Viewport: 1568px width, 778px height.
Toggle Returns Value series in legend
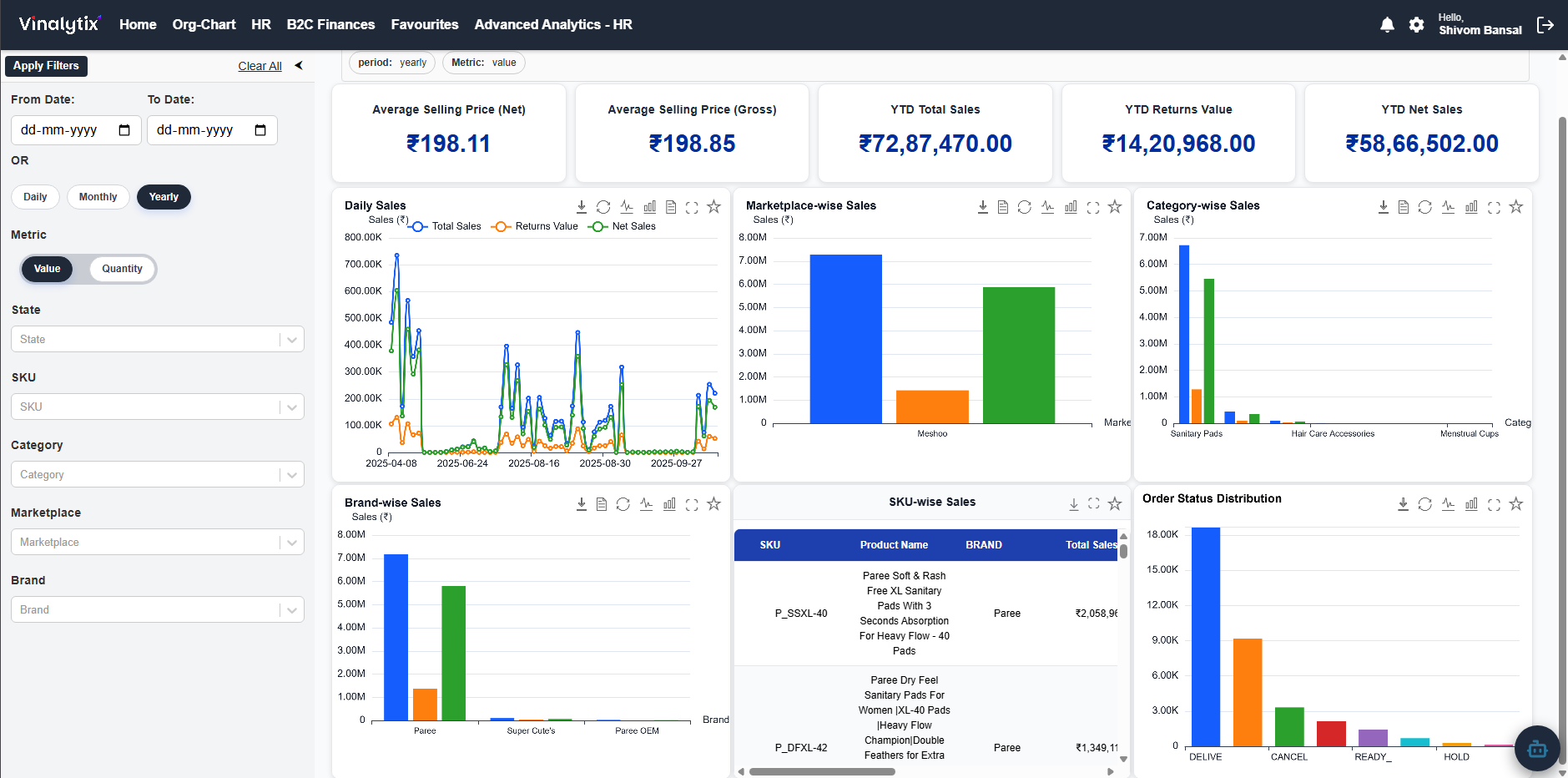pyautogui.click(x=535, y=226)
